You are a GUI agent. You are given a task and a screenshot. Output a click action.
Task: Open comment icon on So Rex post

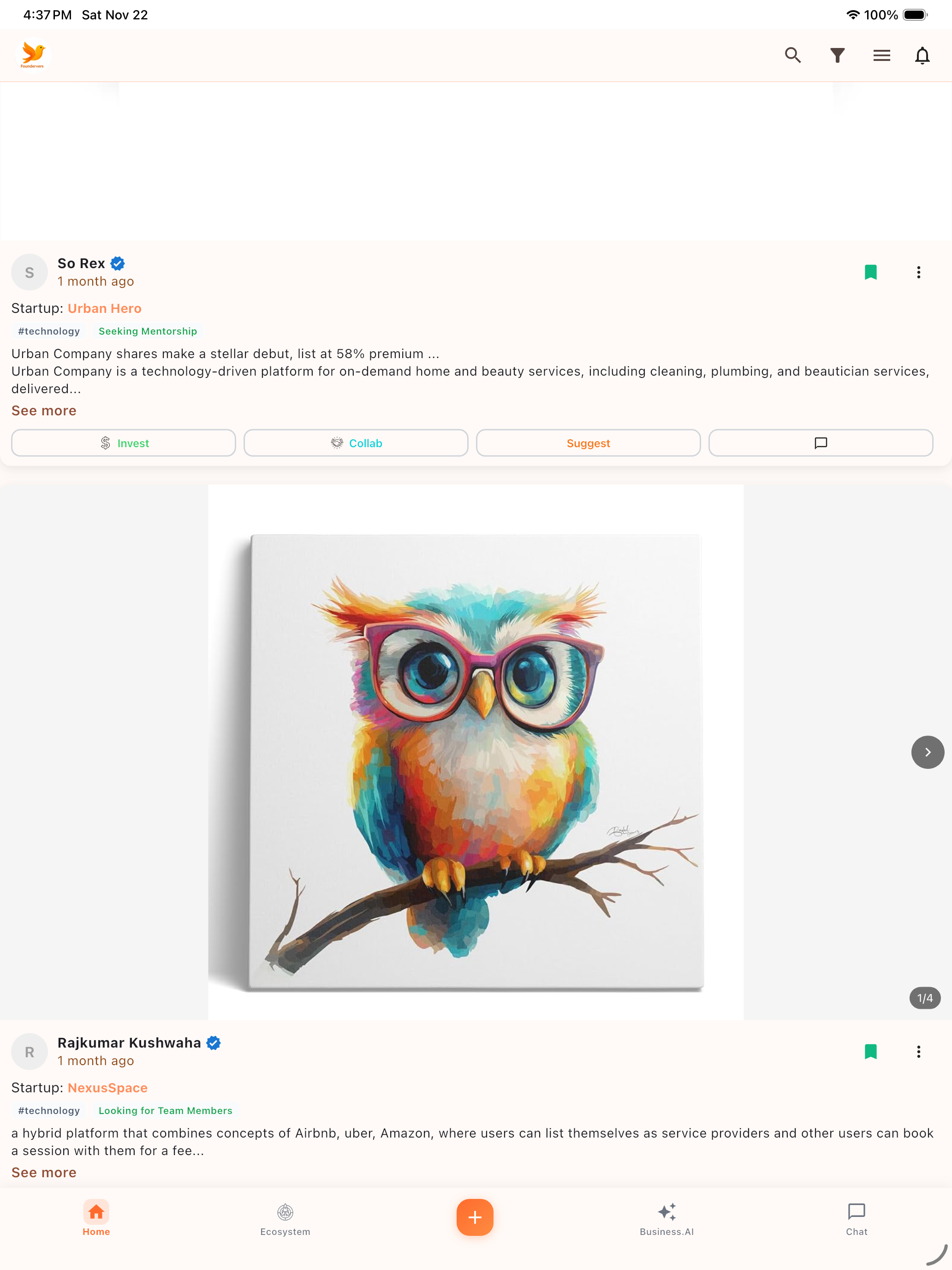coord(821,443)
